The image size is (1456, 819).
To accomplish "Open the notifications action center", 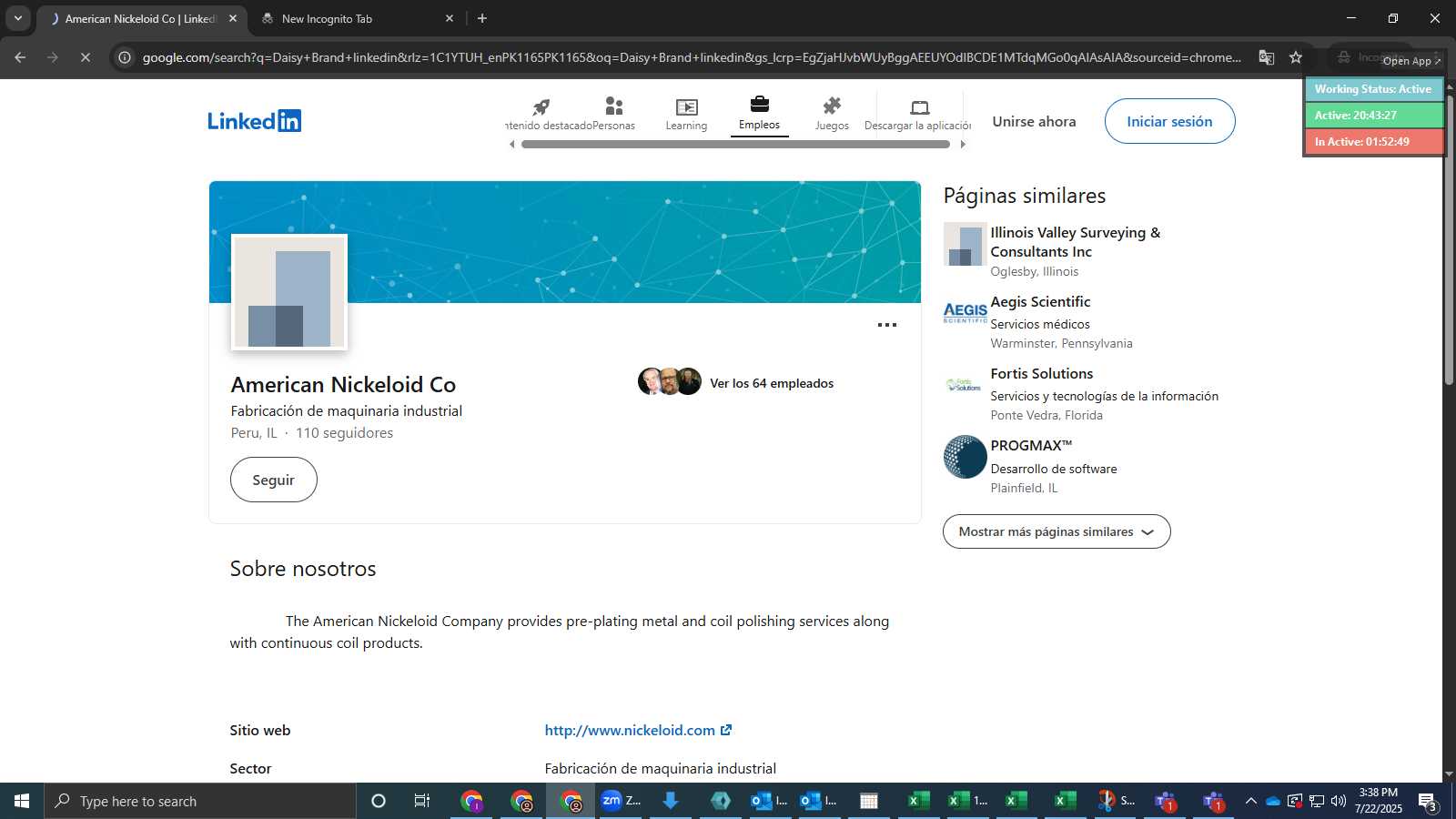I will pos(1428,802).
